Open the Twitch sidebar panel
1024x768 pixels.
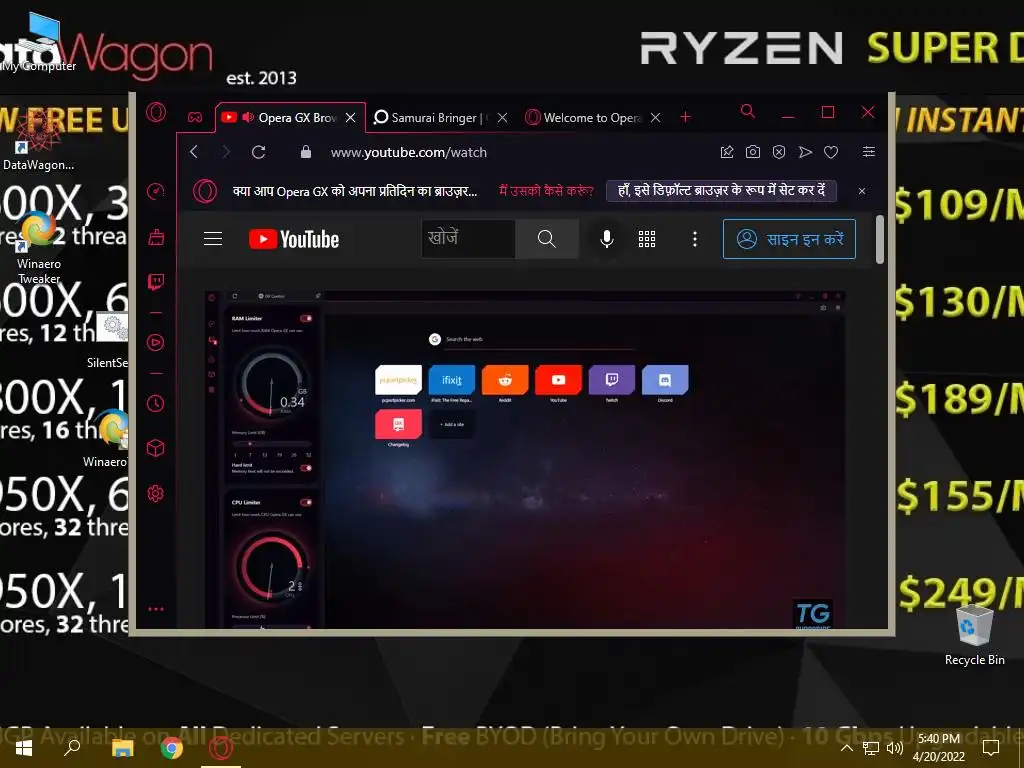point(155,281)
